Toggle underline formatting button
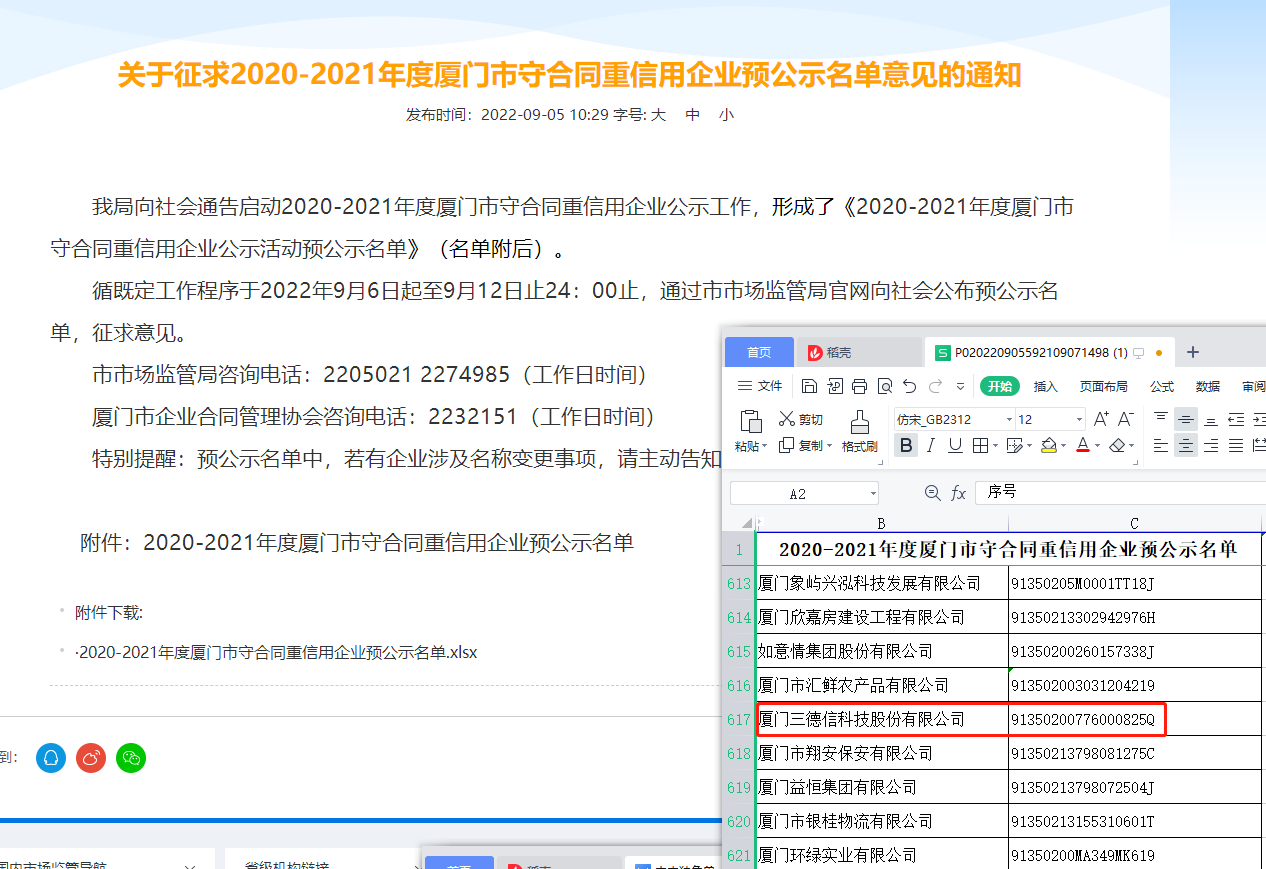The image size is (1266, 869). click(x=955, y=446)
